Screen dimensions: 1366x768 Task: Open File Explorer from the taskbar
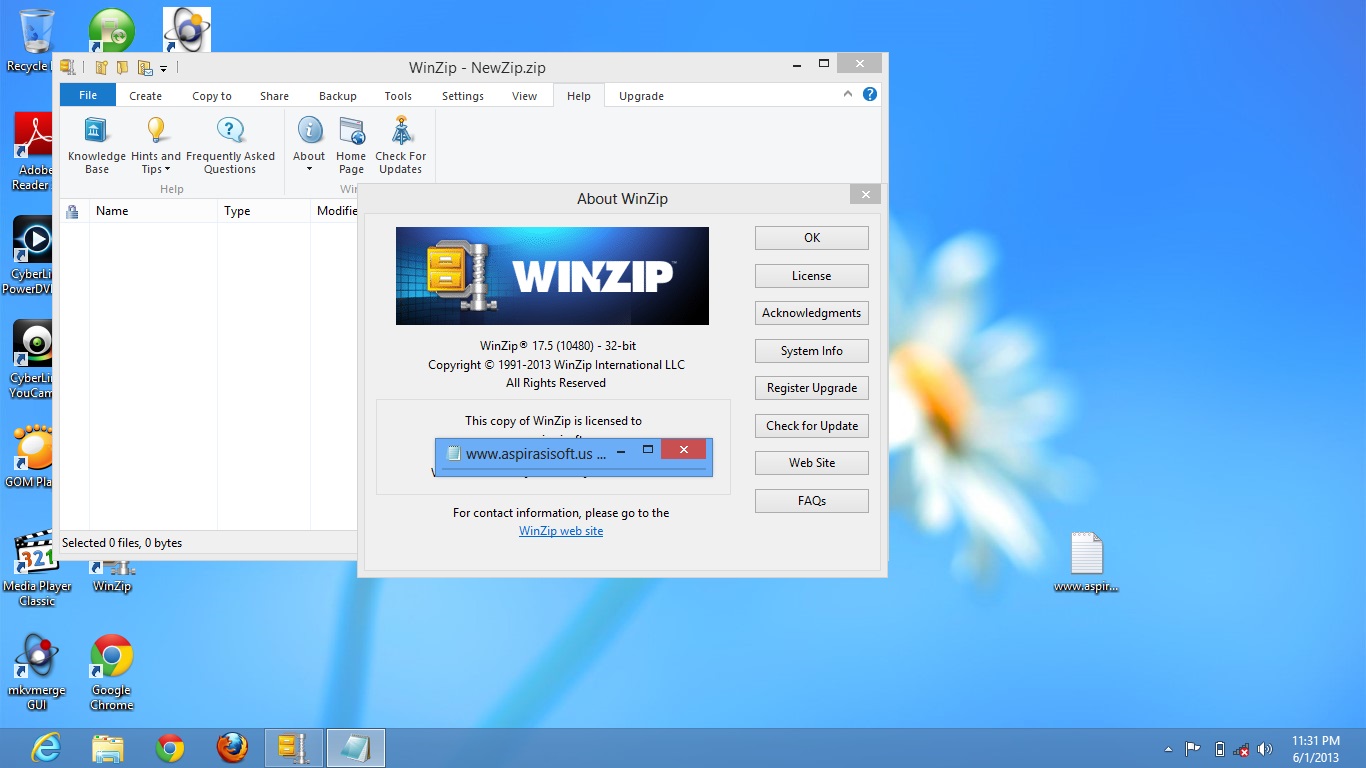pos(108,748)
